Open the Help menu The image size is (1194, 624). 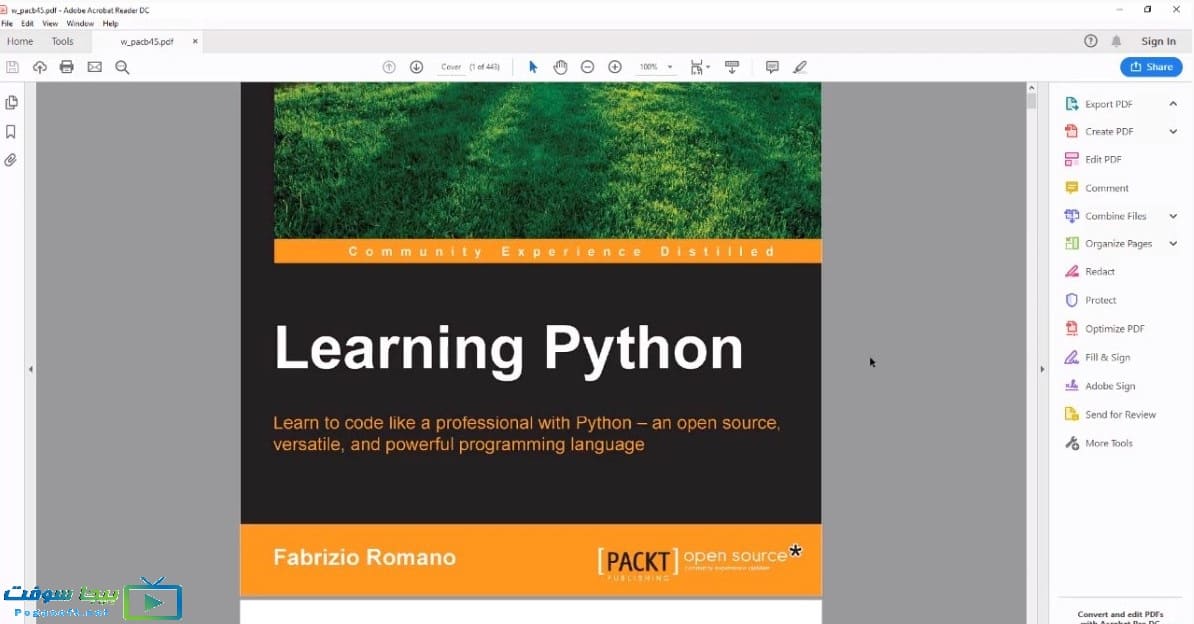(x=110, y=24)
